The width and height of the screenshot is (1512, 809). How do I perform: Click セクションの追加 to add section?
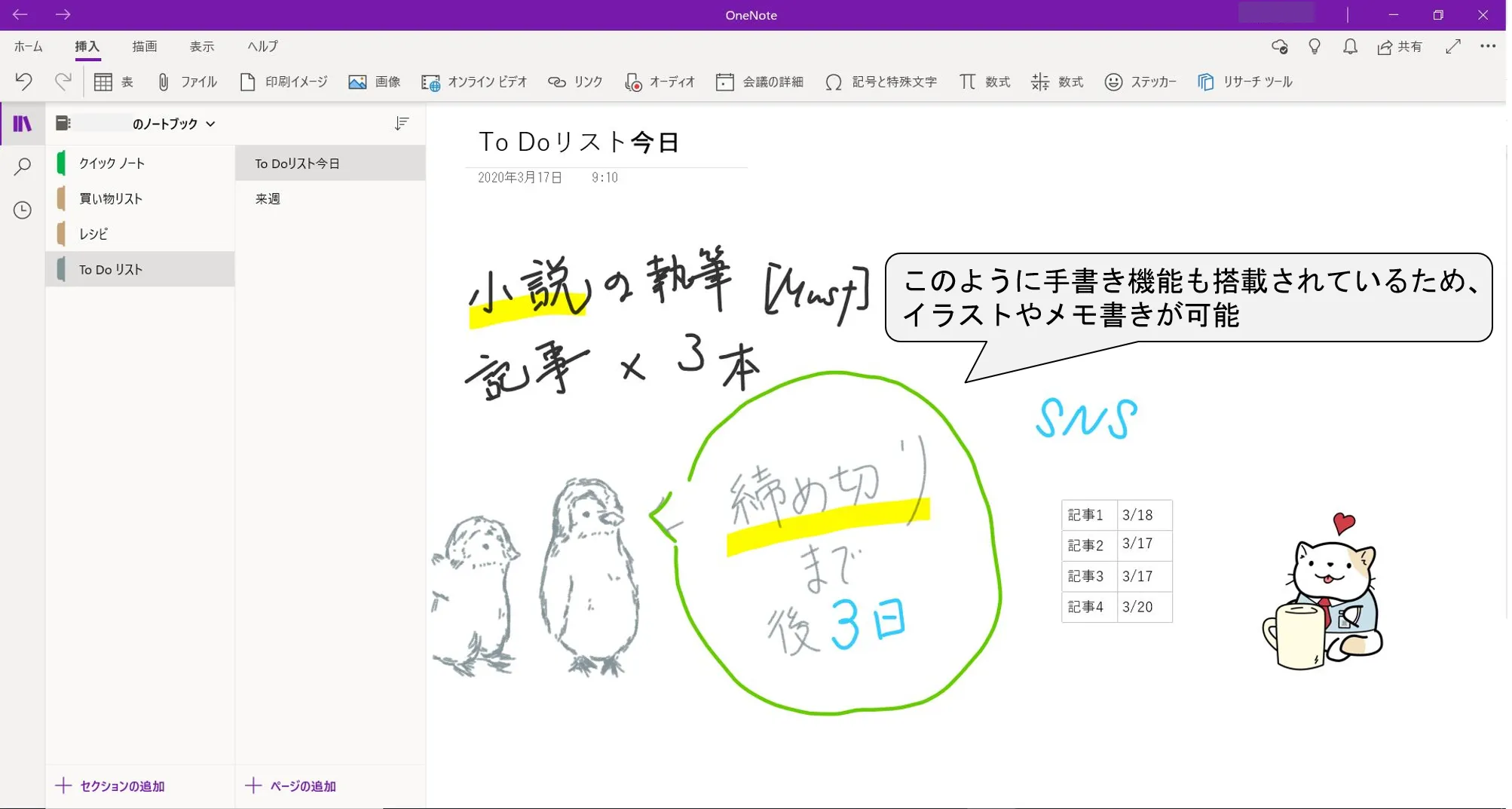tap(111, 786)
